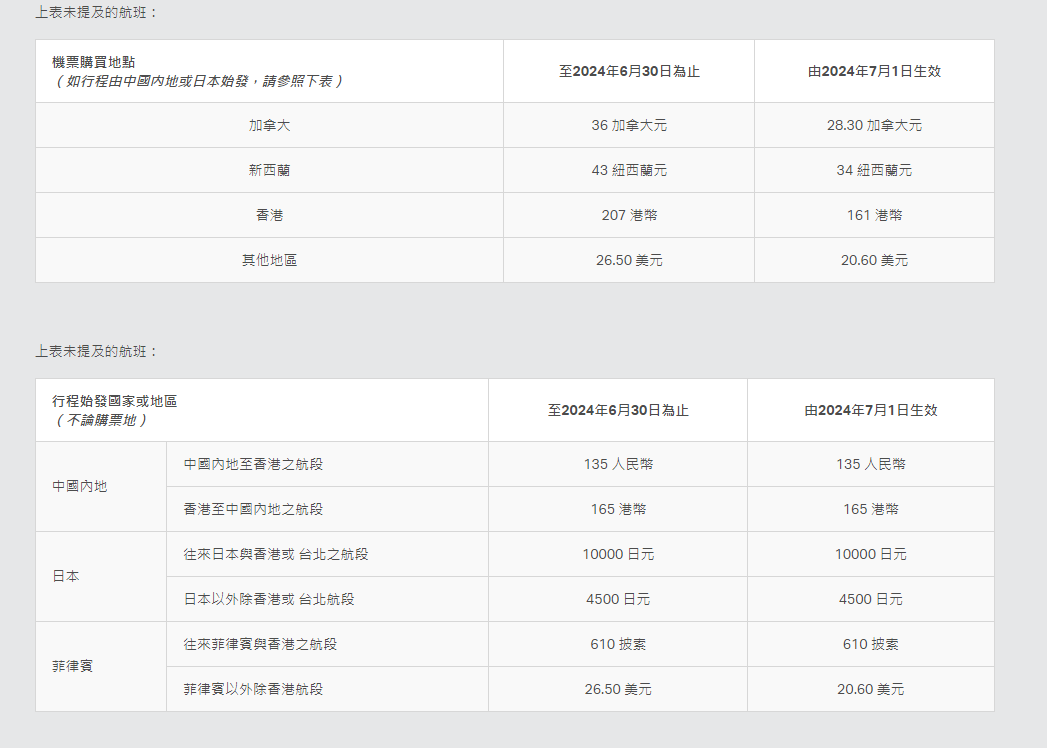Image resolution: width=1047 pixels, height=748 pixels.
Task: Click the 行程始發國家或地區 table header
Action: (x=115, y=401)
